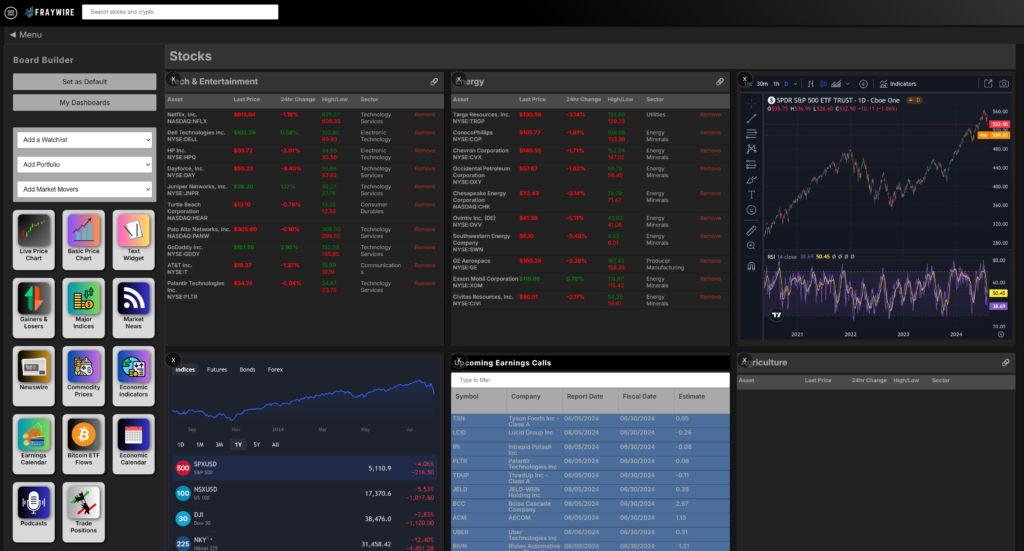The width and height of the screenshot is (1024, 551).
Task: Select the ruler measure tool
Action: [751, 230]
